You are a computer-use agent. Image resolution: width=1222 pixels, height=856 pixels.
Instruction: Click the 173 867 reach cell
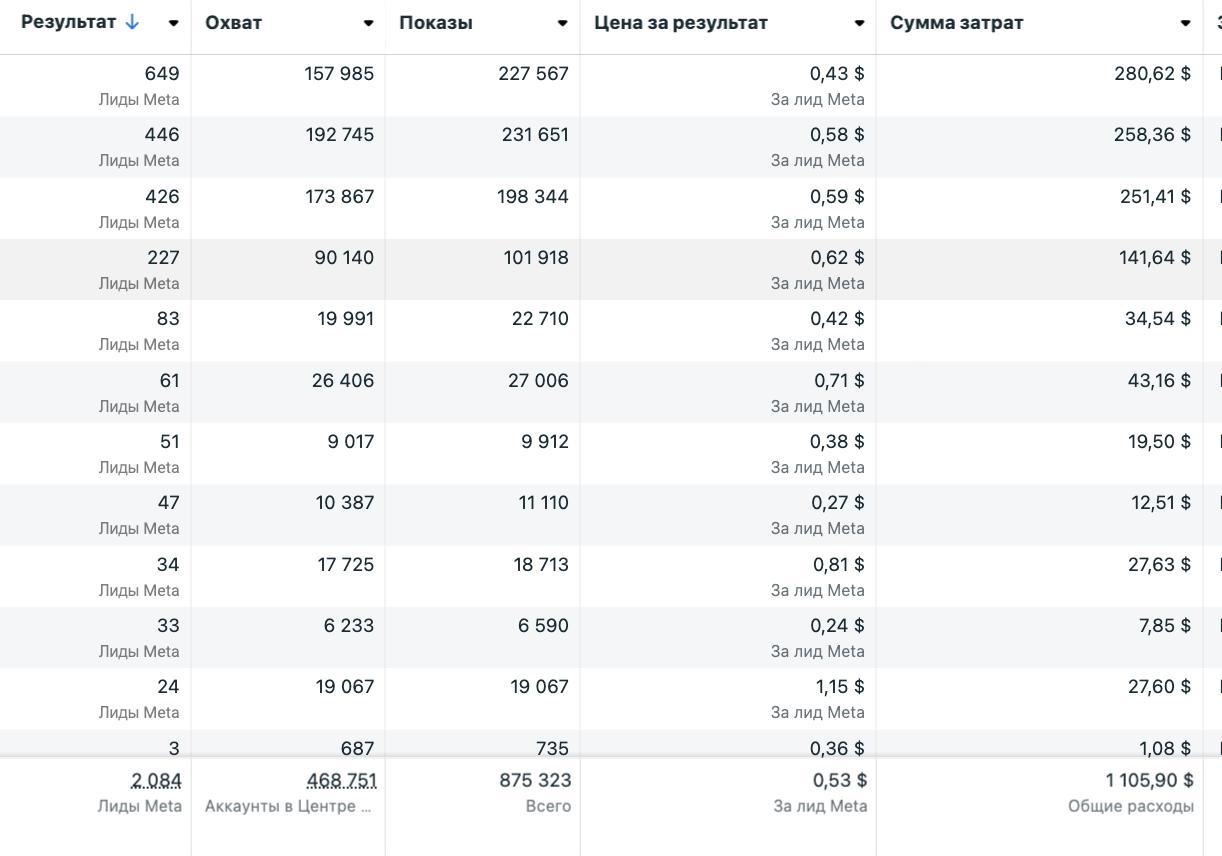[340, 196]
